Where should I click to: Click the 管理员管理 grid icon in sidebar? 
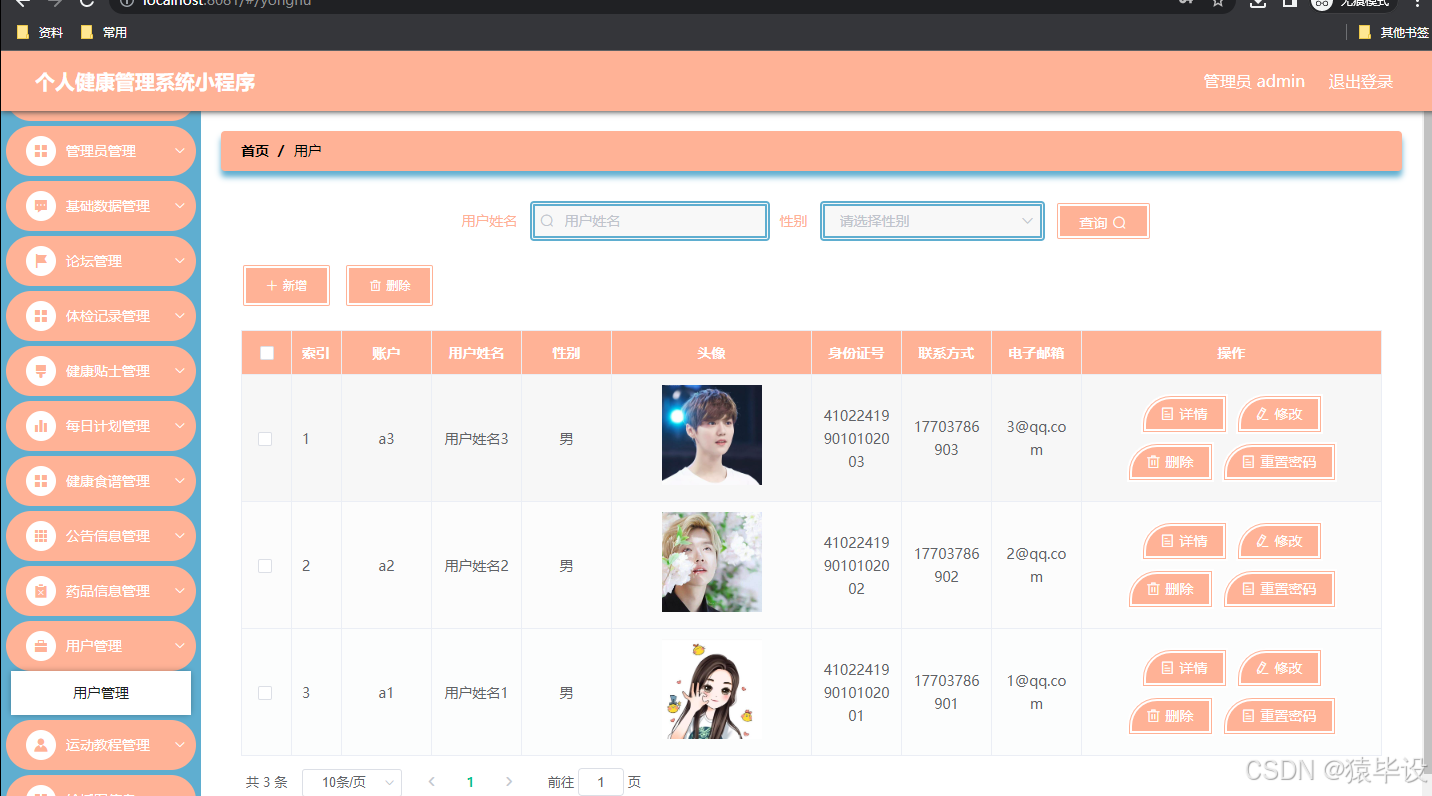coord(41,151)
